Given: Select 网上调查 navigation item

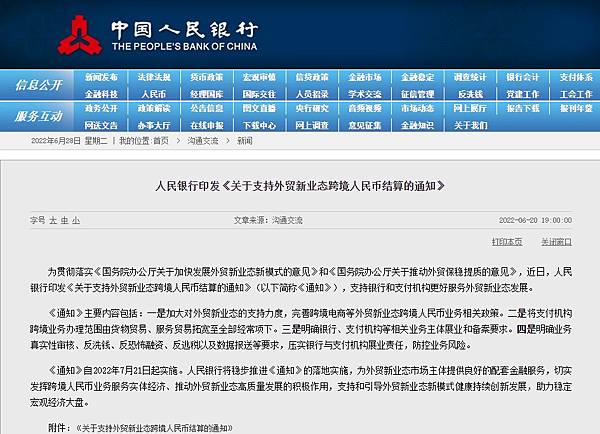Looking at the screenshot, I should tap(312, 126).
